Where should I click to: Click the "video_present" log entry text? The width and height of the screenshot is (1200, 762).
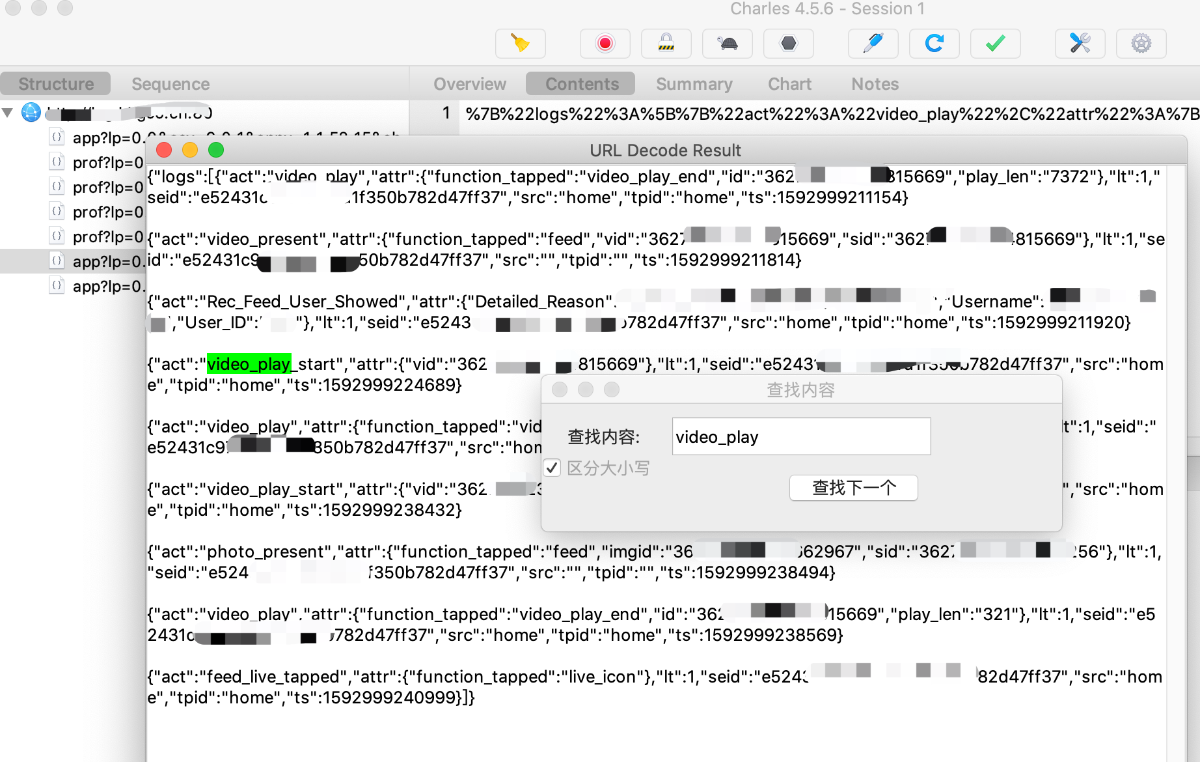pyautogui.click(x=262, y=239)
